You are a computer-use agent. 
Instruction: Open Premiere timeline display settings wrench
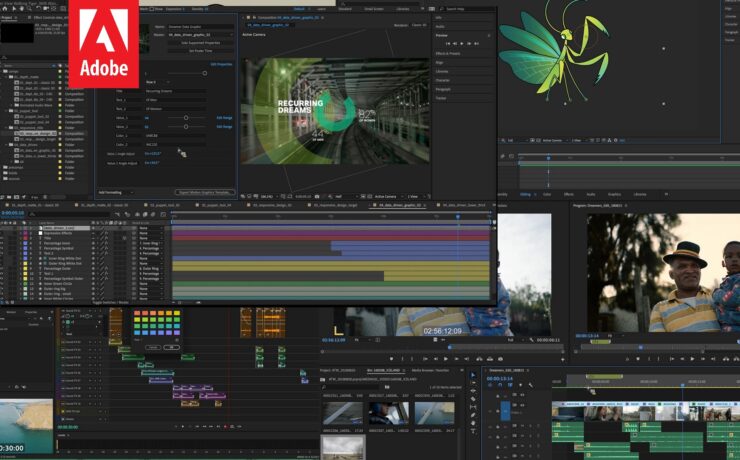530,385
